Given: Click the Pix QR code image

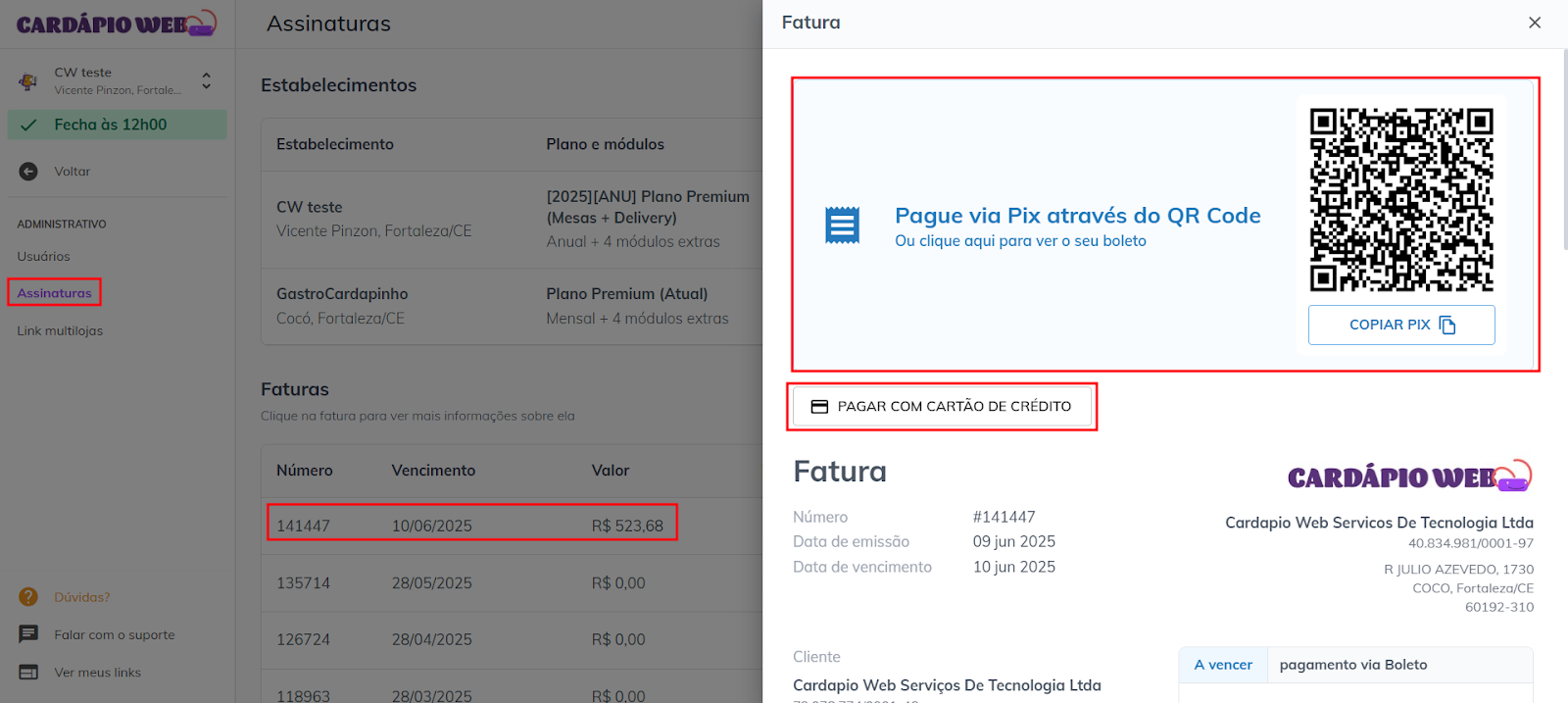Looking at the screenshot, I should click(x=1401, y=199).
